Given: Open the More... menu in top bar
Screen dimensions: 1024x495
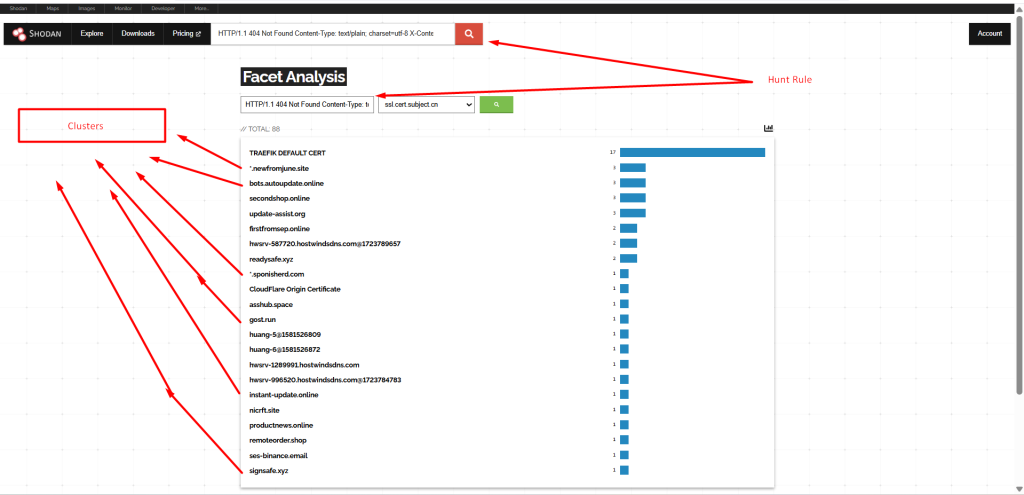Looking at the screenshot, I should [x=202, y=8].
